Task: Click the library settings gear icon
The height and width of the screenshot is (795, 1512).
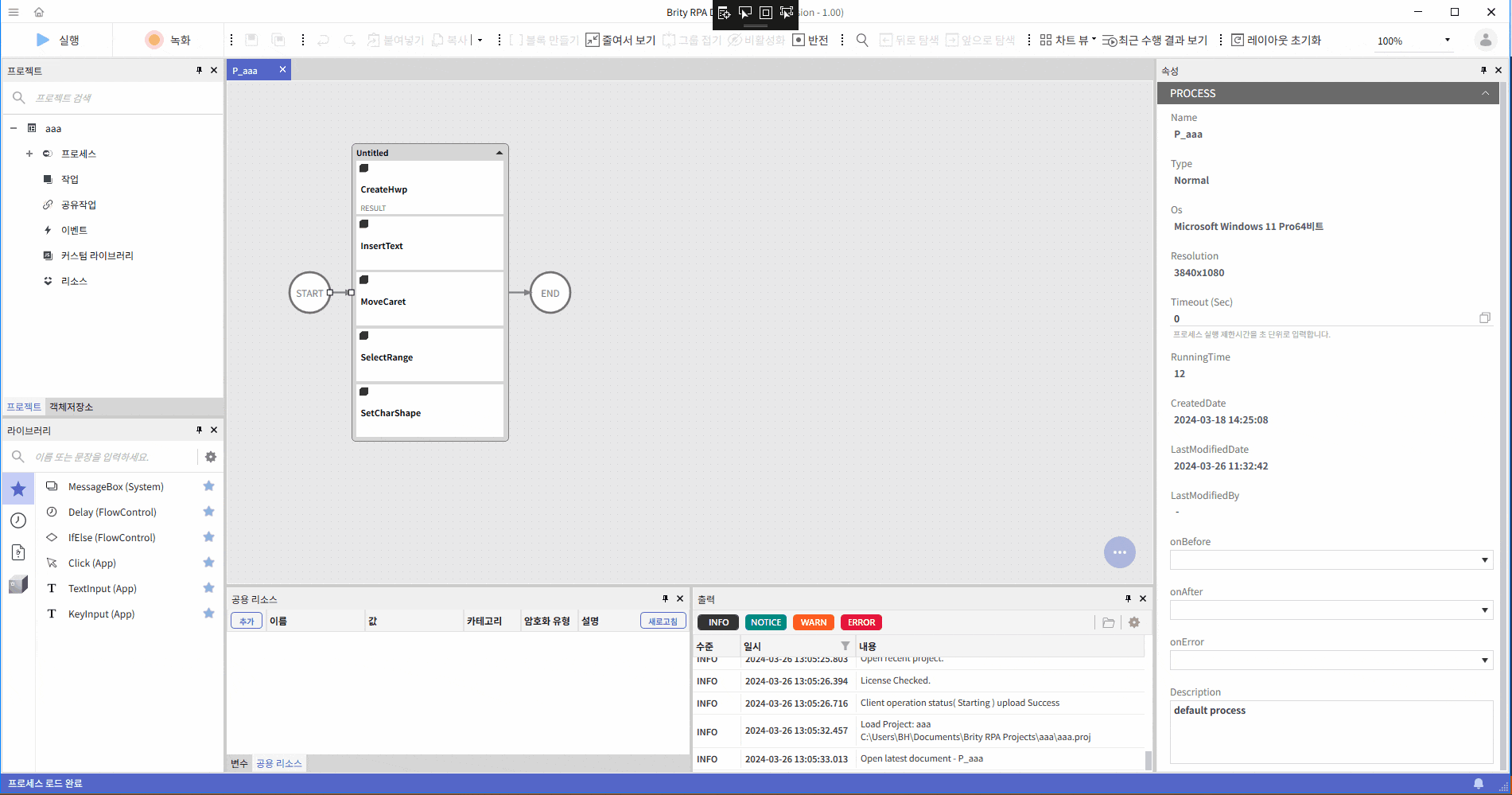Action: 210,457
